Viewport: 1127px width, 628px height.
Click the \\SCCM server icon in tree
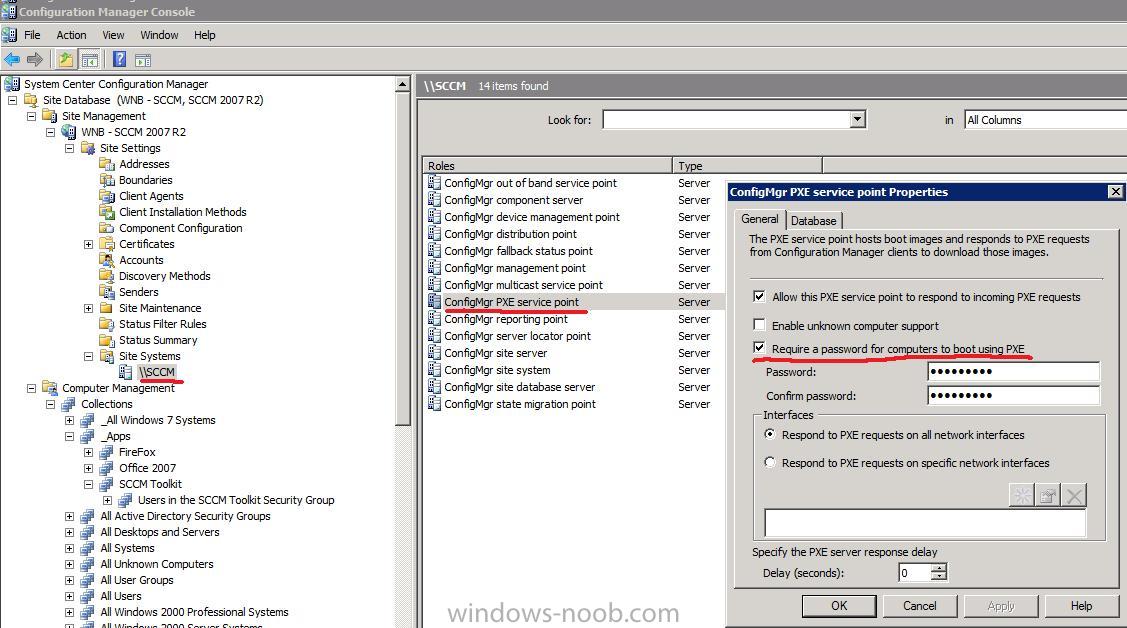(126, 372)
